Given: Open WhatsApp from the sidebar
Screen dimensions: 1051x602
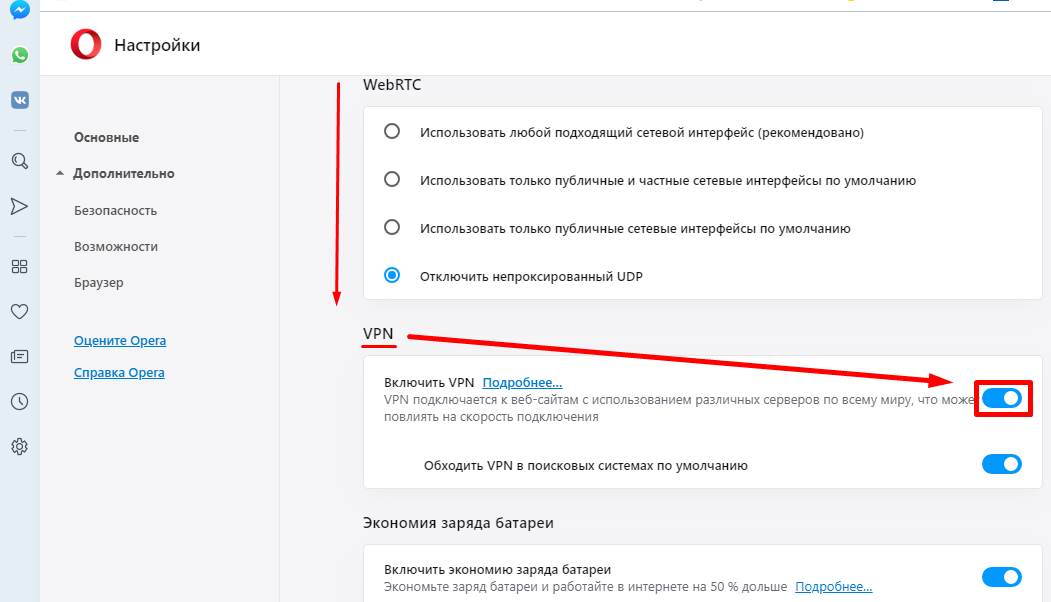Looking at the screenshot, I should (19, 55).
